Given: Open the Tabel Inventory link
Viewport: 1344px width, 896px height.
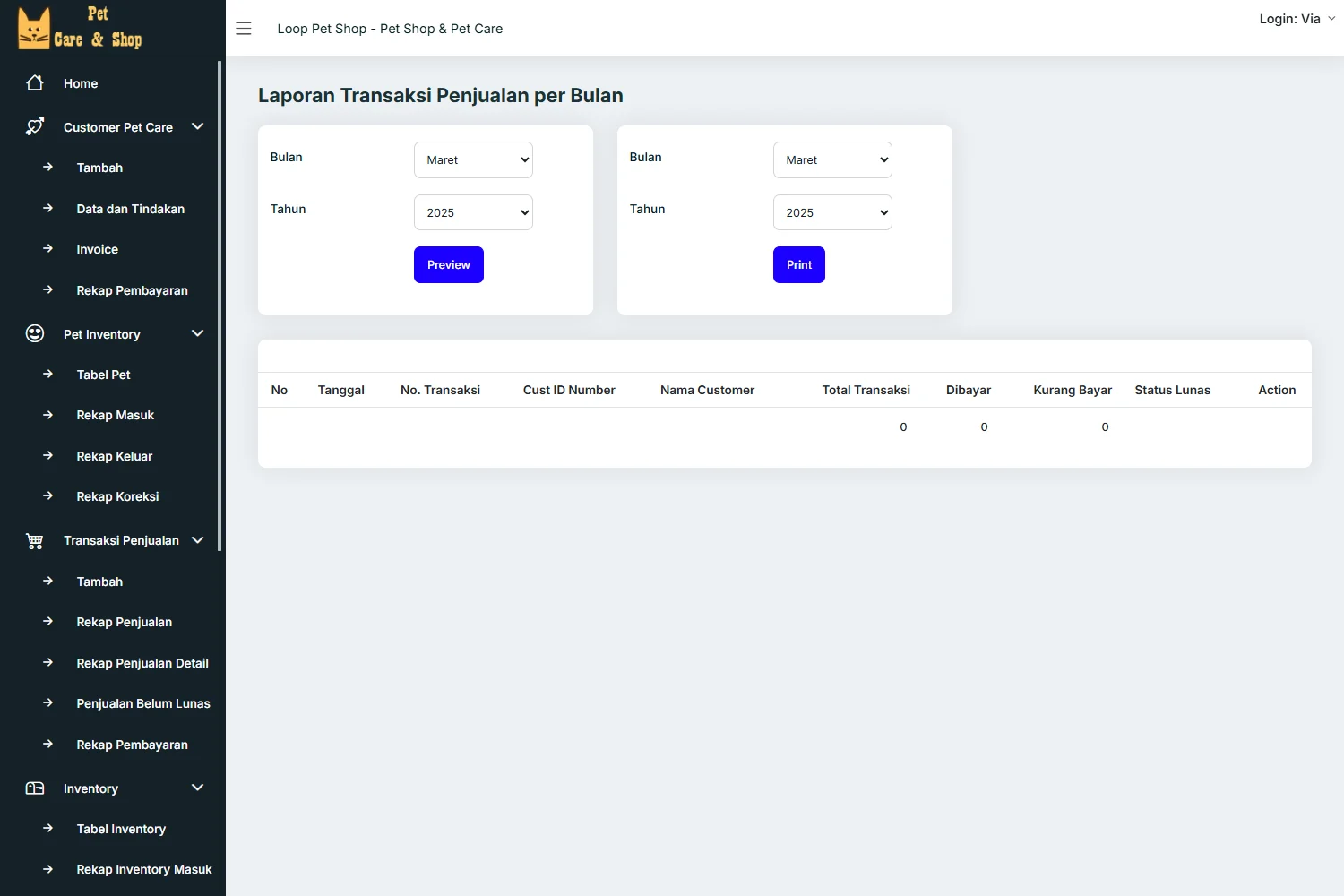Looking at the screenshot, I should click(121, 829).
